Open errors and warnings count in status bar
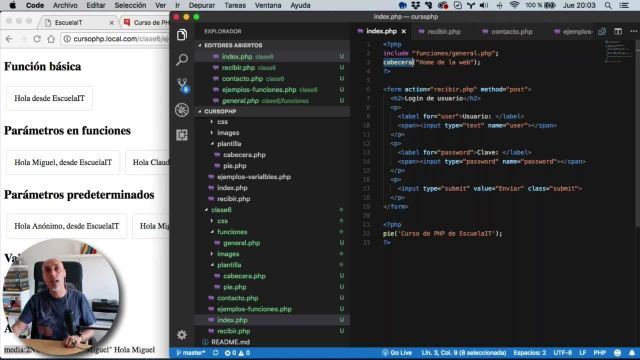 237,353
